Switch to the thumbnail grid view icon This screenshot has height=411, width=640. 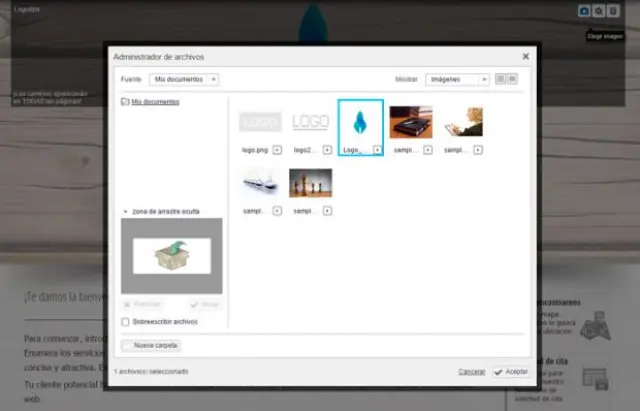coord(502,78)
